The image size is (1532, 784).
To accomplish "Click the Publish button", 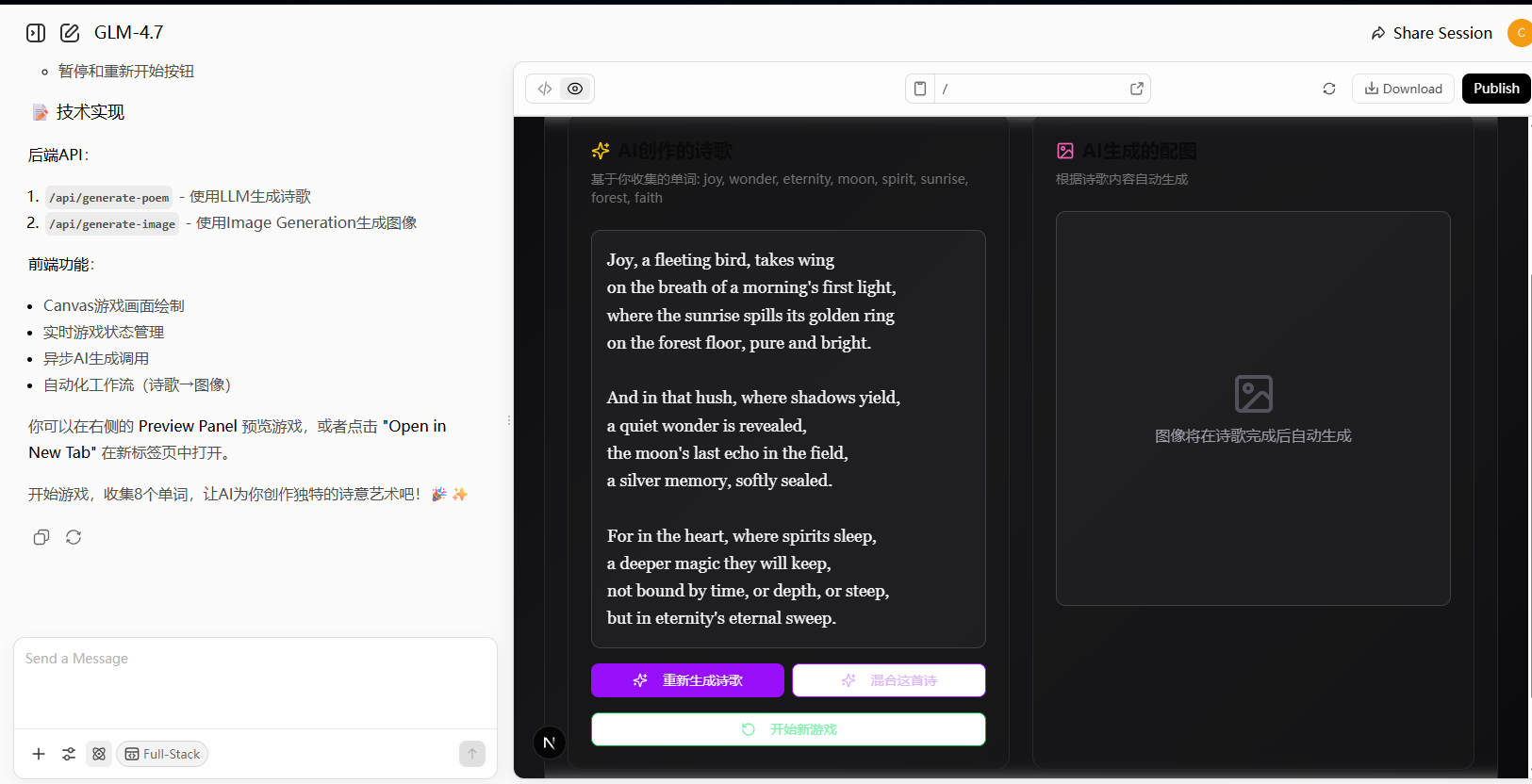I will 1496,89.
